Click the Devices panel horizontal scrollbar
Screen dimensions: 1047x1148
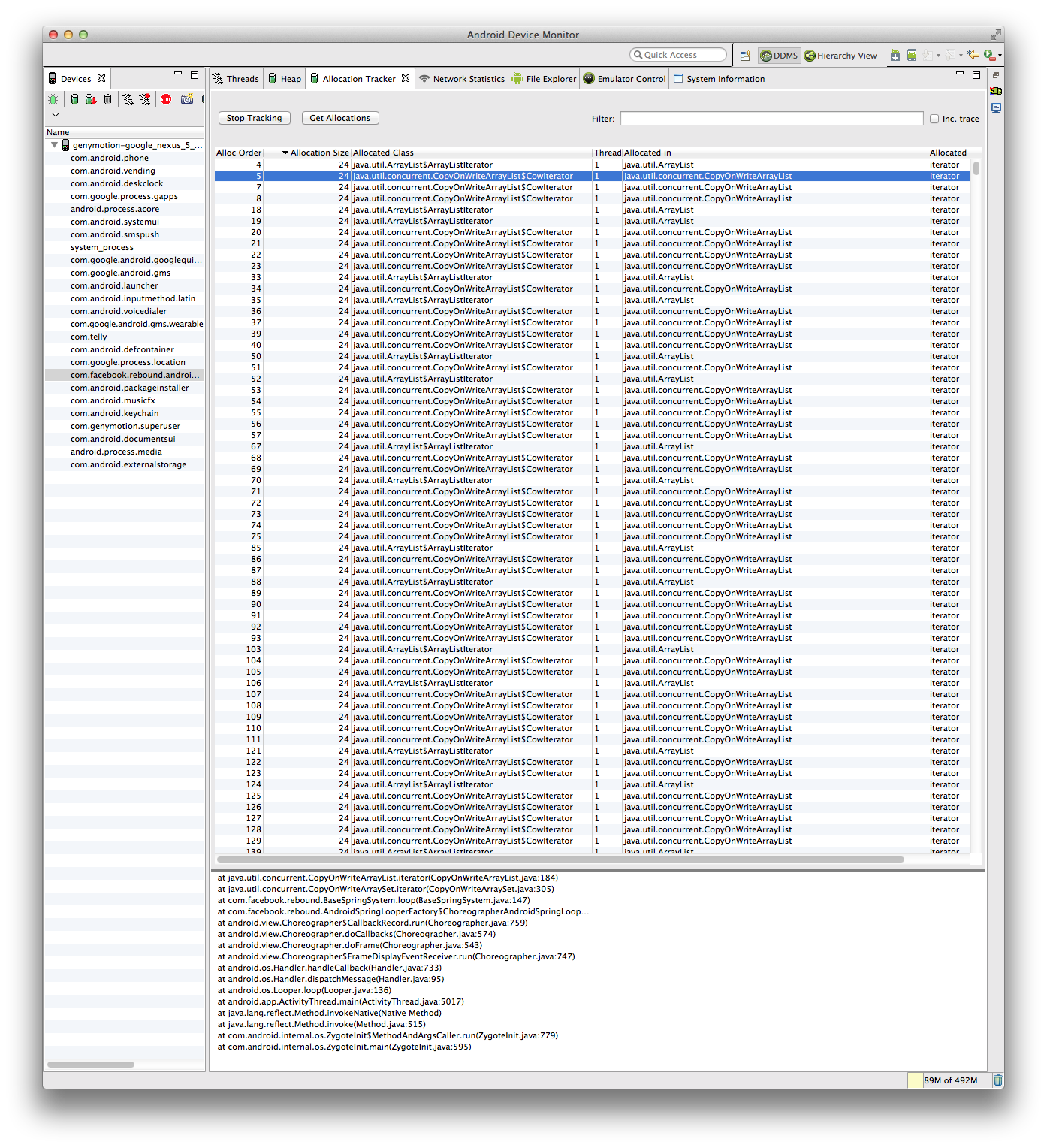(91, 1064)
